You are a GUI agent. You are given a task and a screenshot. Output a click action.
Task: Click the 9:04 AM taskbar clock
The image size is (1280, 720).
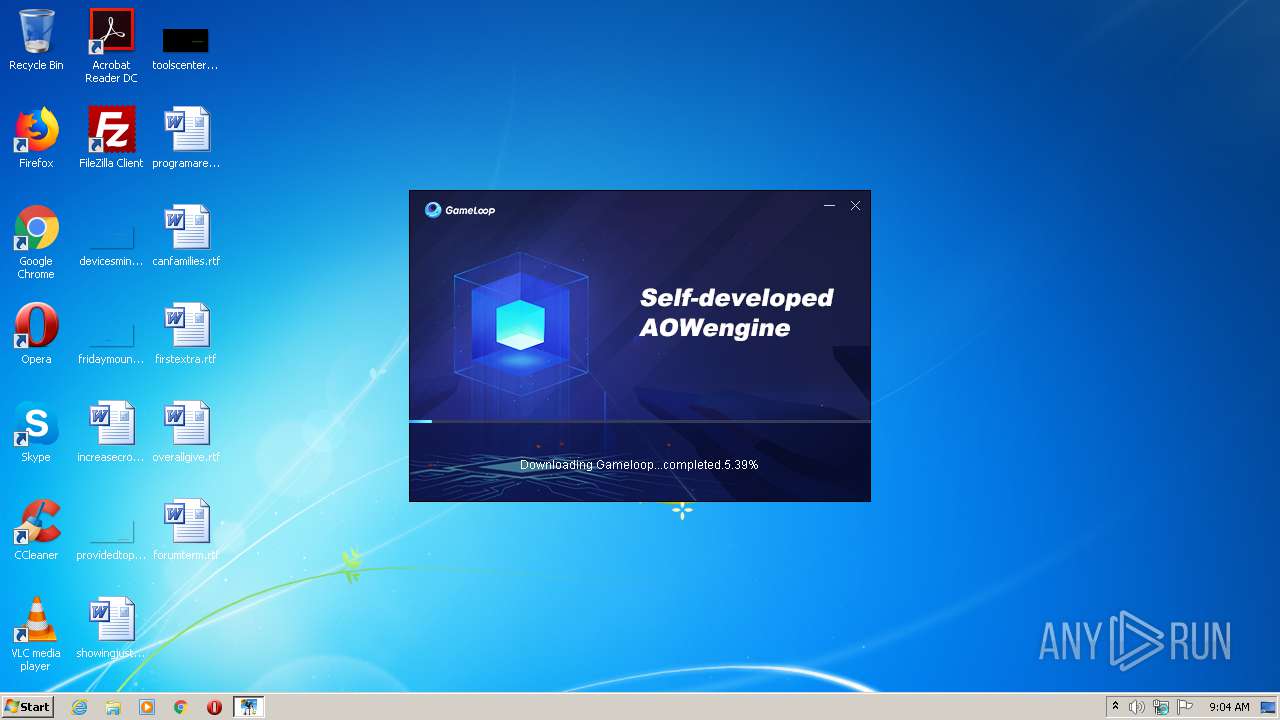pos(1229,707)
